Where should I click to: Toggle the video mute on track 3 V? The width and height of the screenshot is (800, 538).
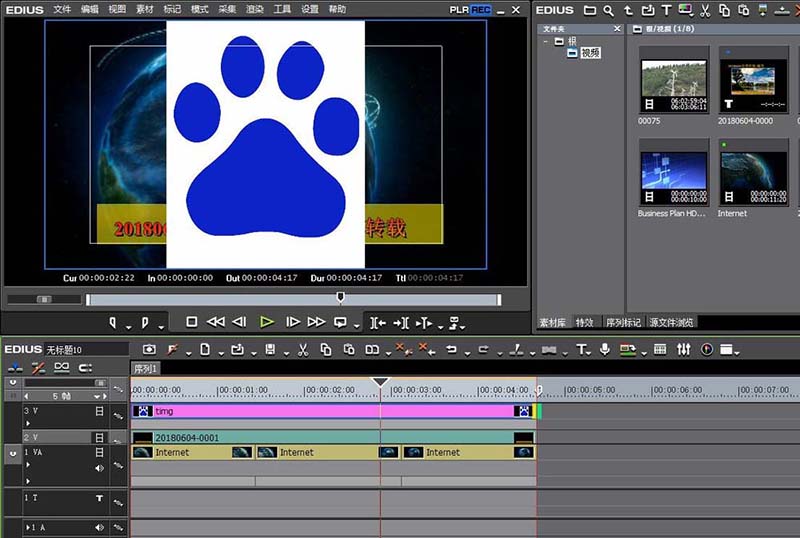[99, 411]
